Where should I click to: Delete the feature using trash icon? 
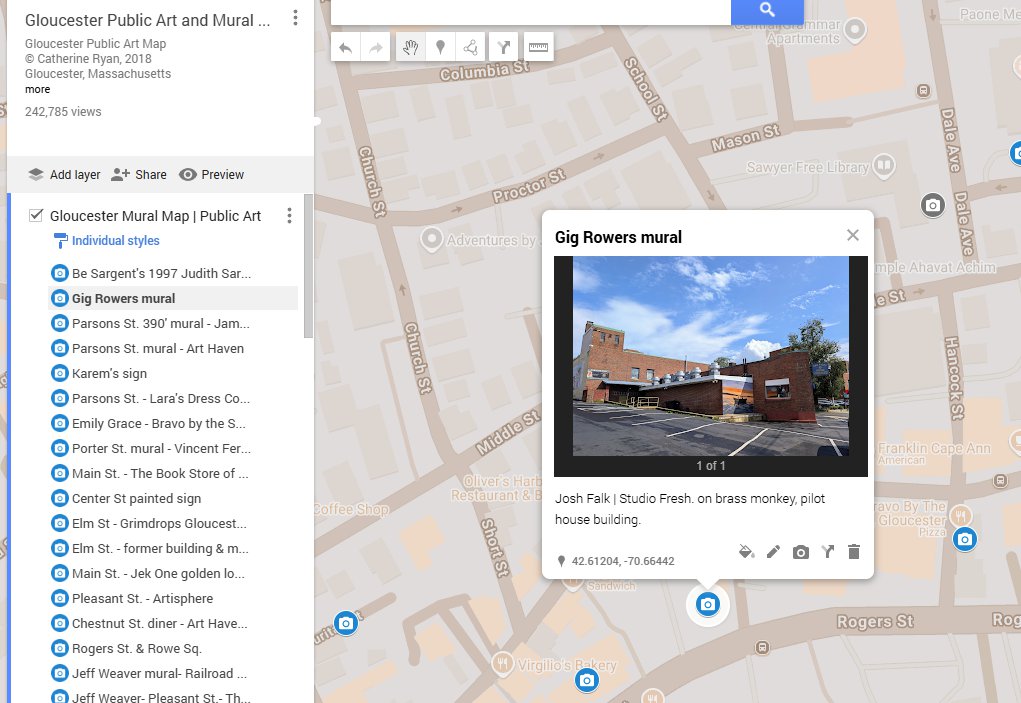tap(854, 551)
